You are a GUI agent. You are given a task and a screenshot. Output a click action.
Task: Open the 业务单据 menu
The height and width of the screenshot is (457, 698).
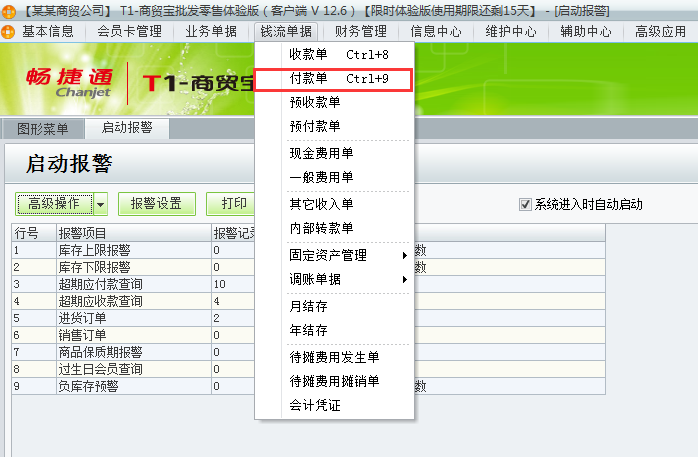211,32
